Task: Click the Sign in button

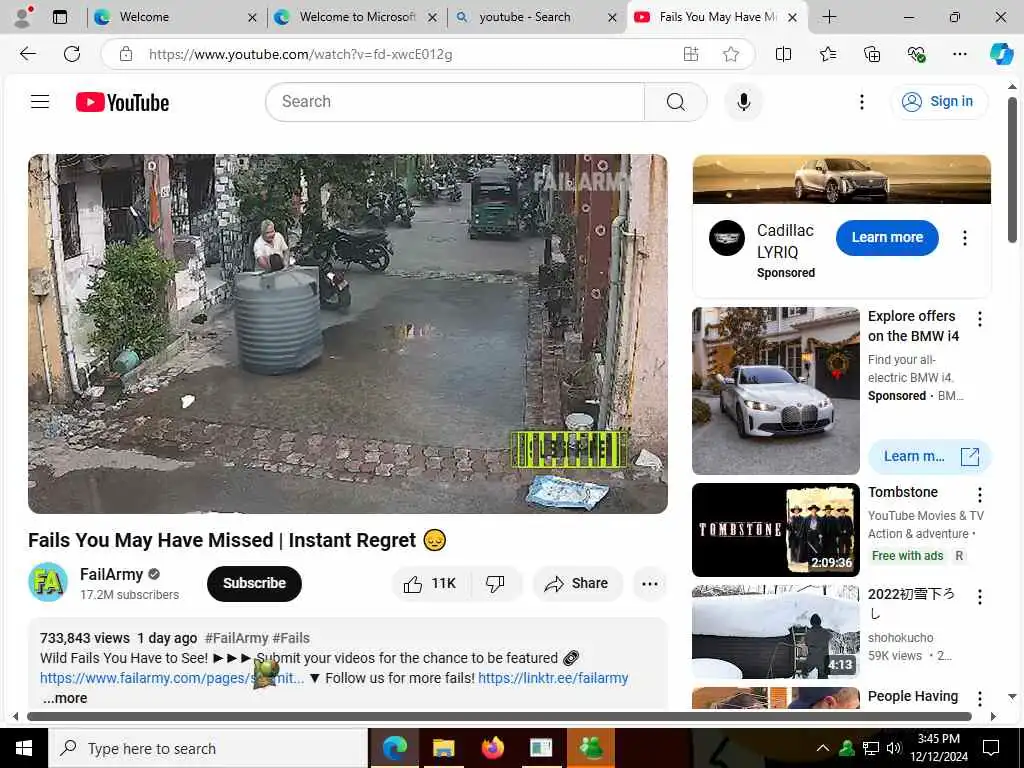Action: (x=938, y=102)
